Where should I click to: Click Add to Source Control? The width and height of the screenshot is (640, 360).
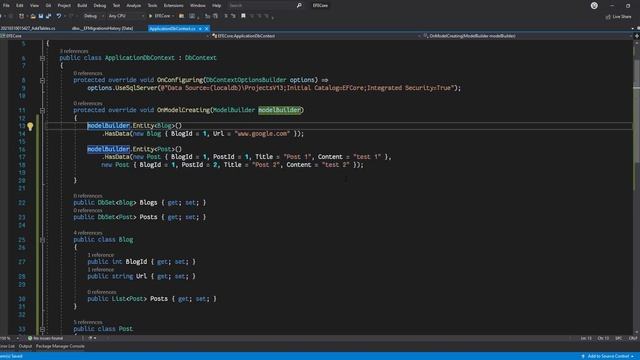tap(608, 356)
